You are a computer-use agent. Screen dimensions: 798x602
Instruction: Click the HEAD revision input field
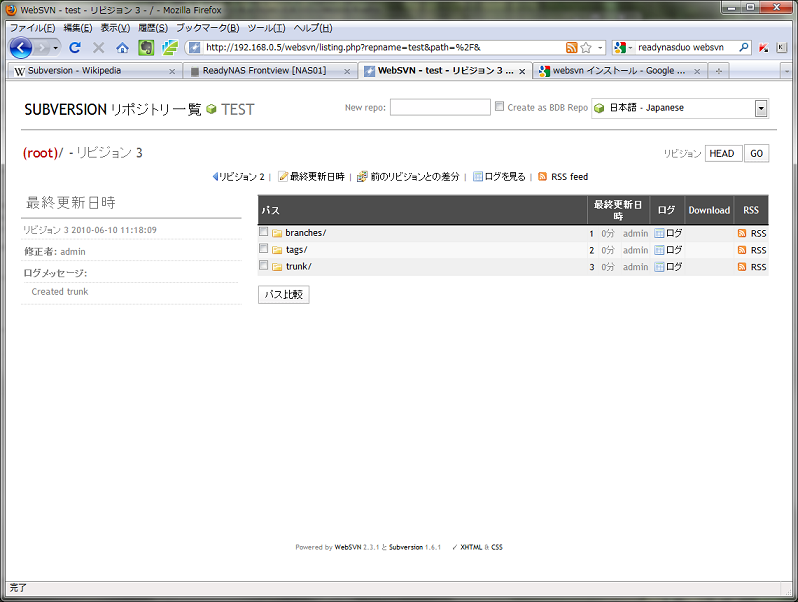click(723, 153)
